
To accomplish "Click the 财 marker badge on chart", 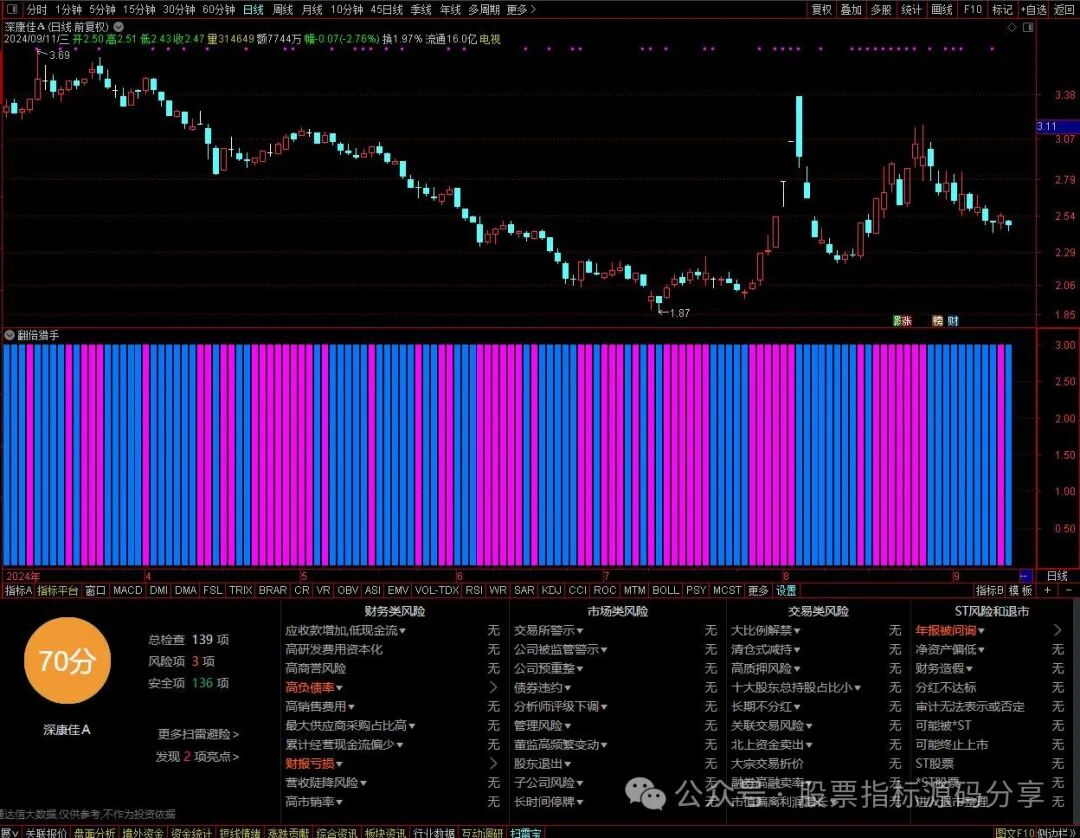I will click(x=953, y=321).
